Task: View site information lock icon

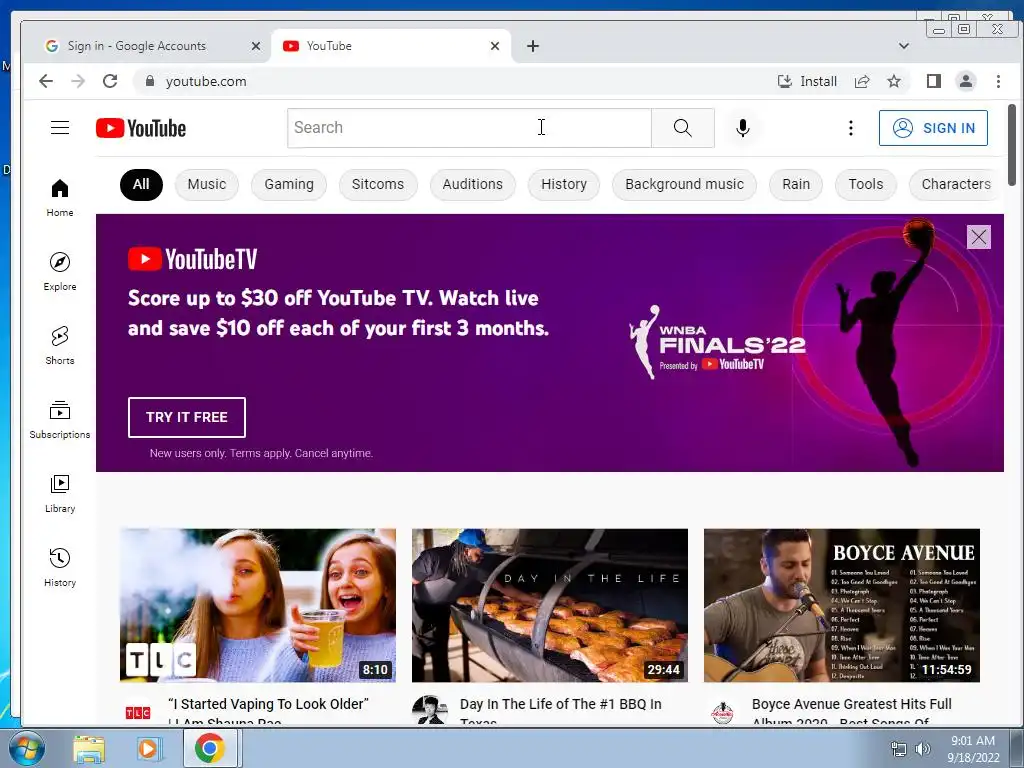Action: (x=150, y=81)
